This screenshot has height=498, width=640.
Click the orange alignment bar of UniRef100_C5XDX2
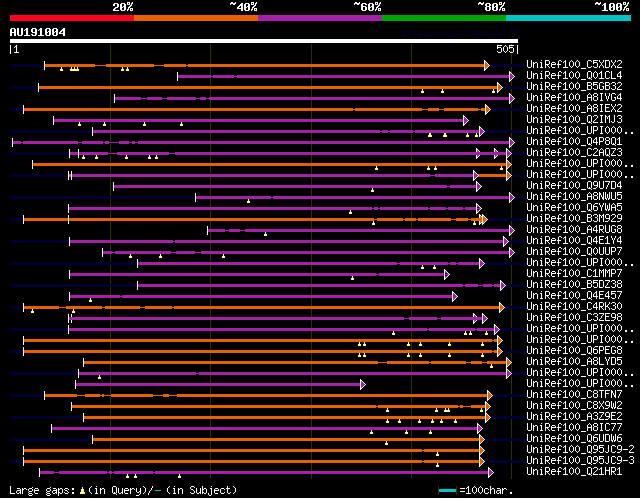[265, 65]
